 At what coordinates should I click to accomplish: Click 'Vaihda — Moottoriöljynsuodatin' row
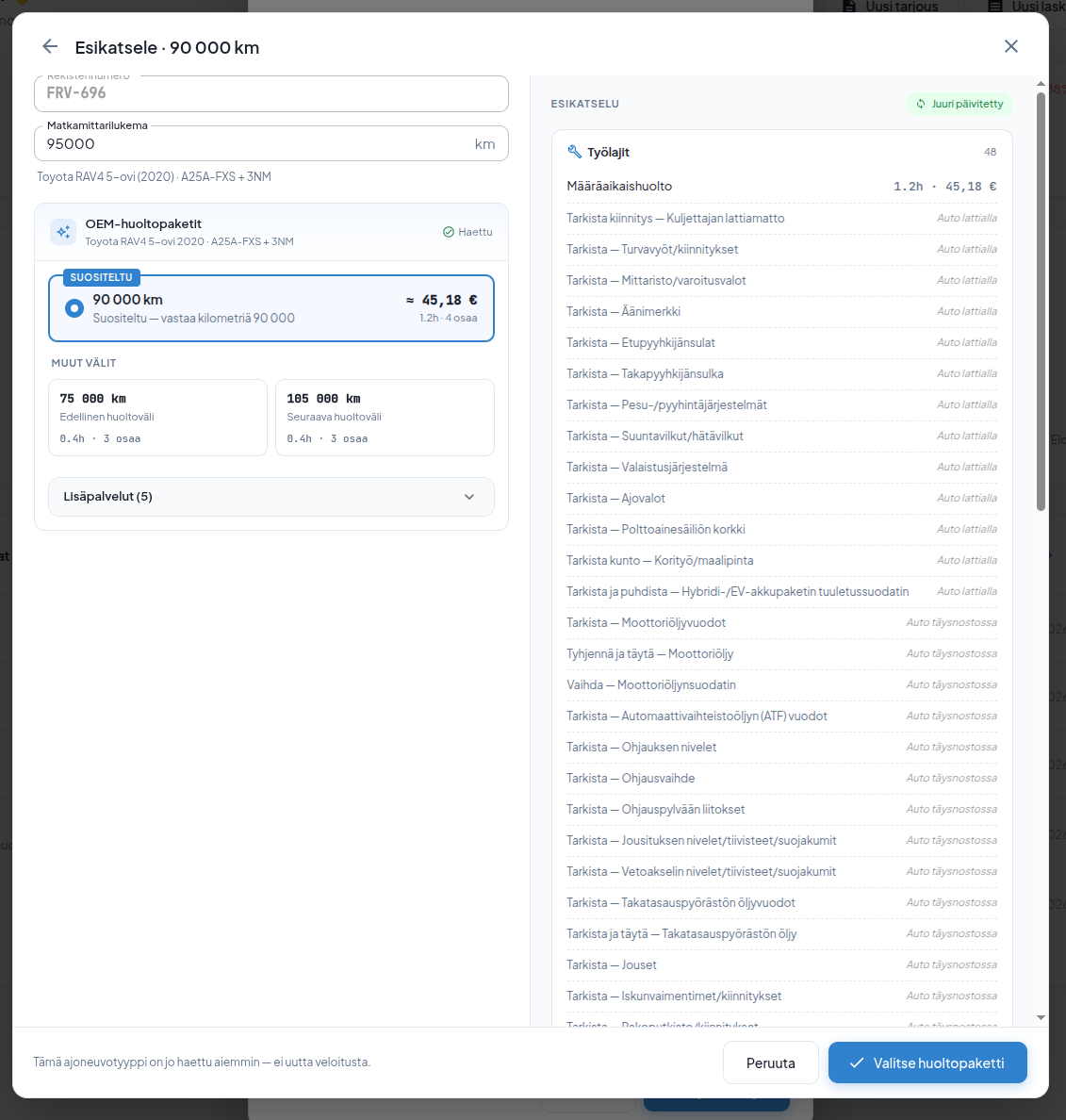[x=782, y=685]
